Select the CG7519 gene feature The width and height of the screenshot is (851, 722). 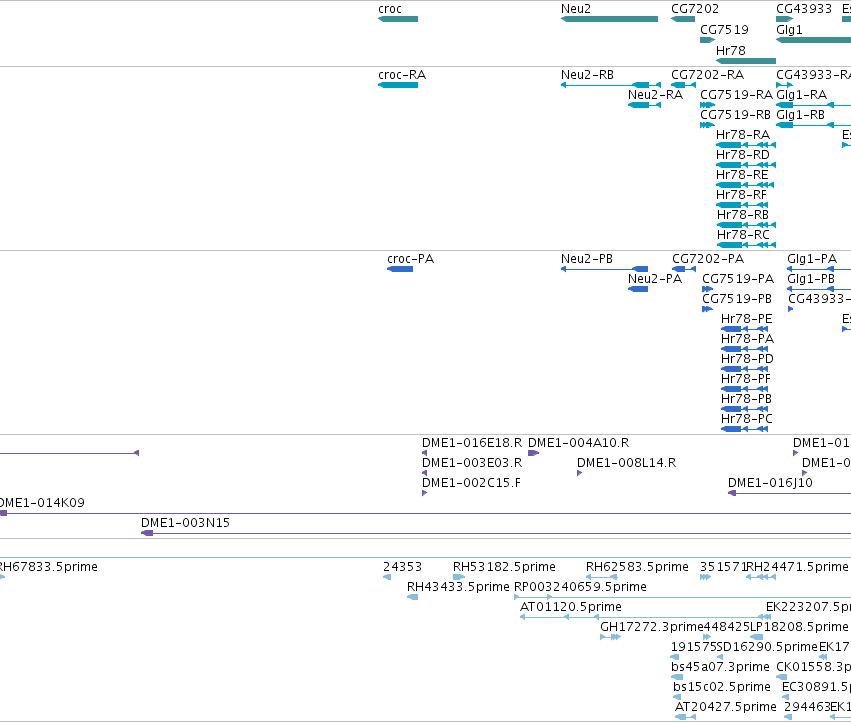[x=708, y=40]
